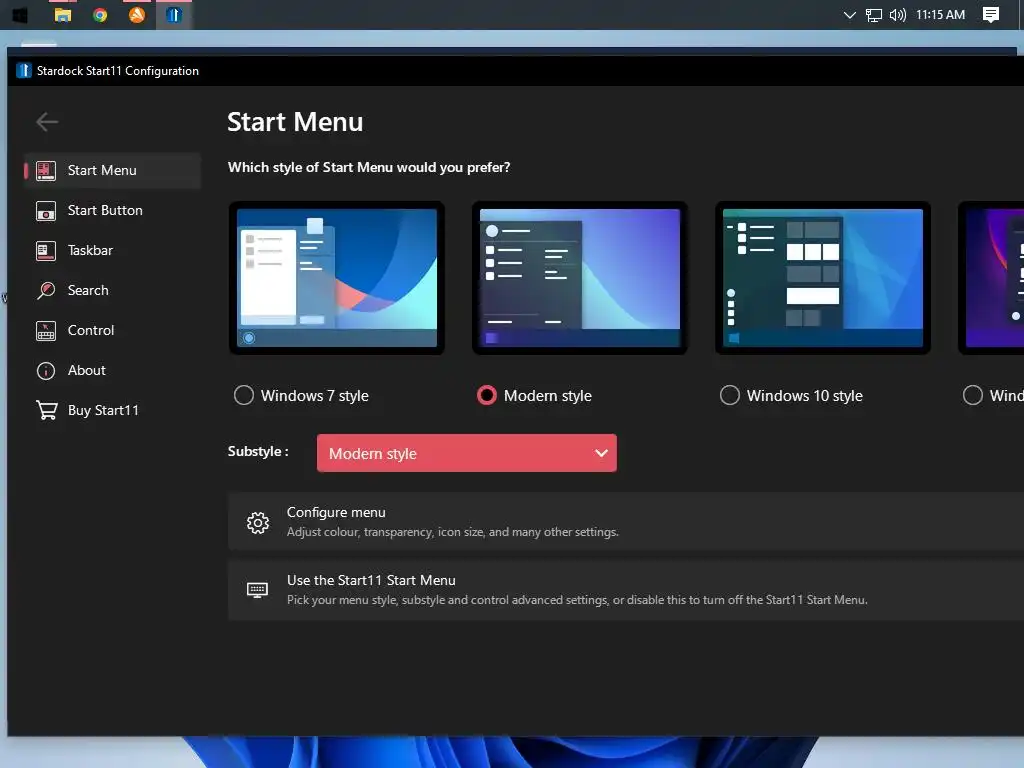Open Configure menu settings
1024x768 pixels.
(x=626, y=522)
